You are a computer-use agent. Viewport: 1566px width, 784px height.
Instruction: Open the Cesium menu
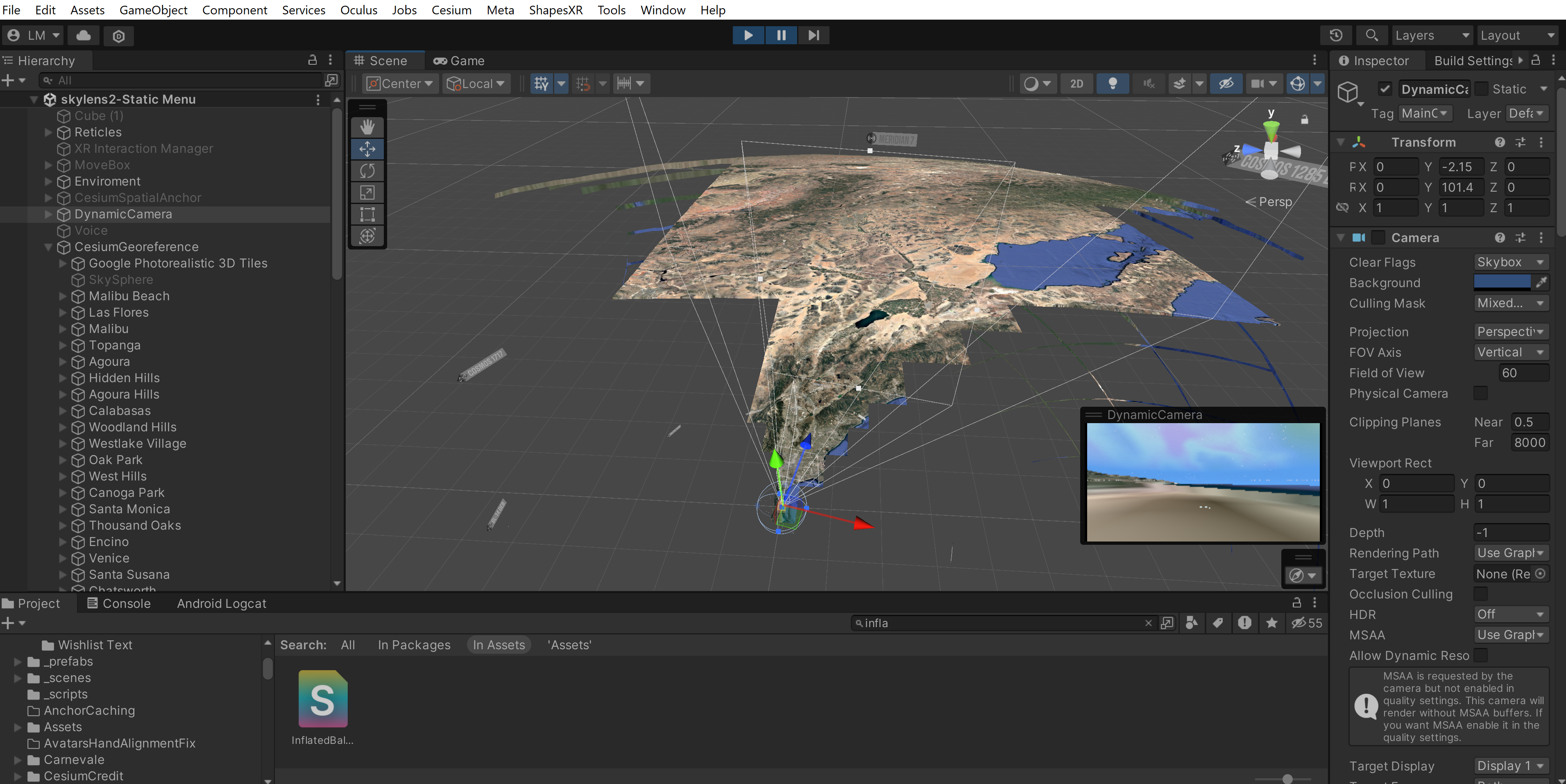pyautogui.click(x=451, y=10)
